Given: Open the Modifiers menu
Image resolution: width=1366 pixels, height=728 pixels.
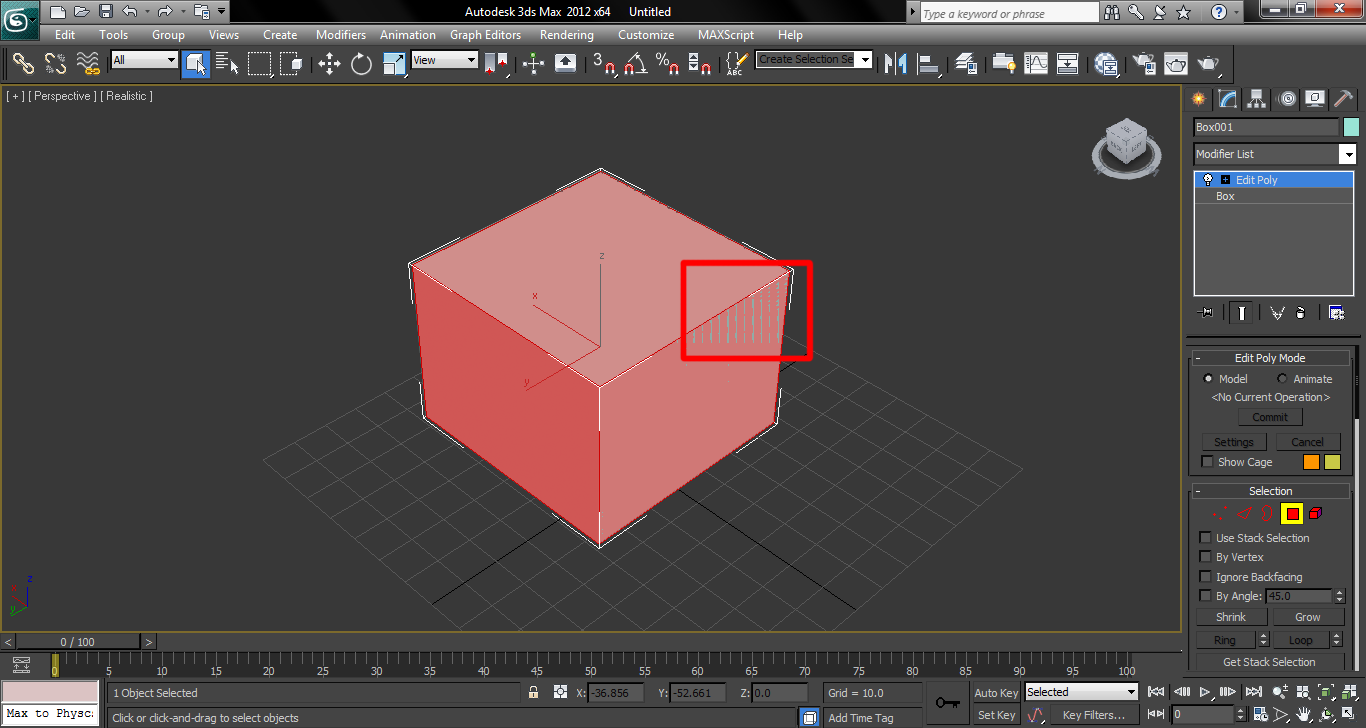Looking at the screenshot, I should pos(341,35).
